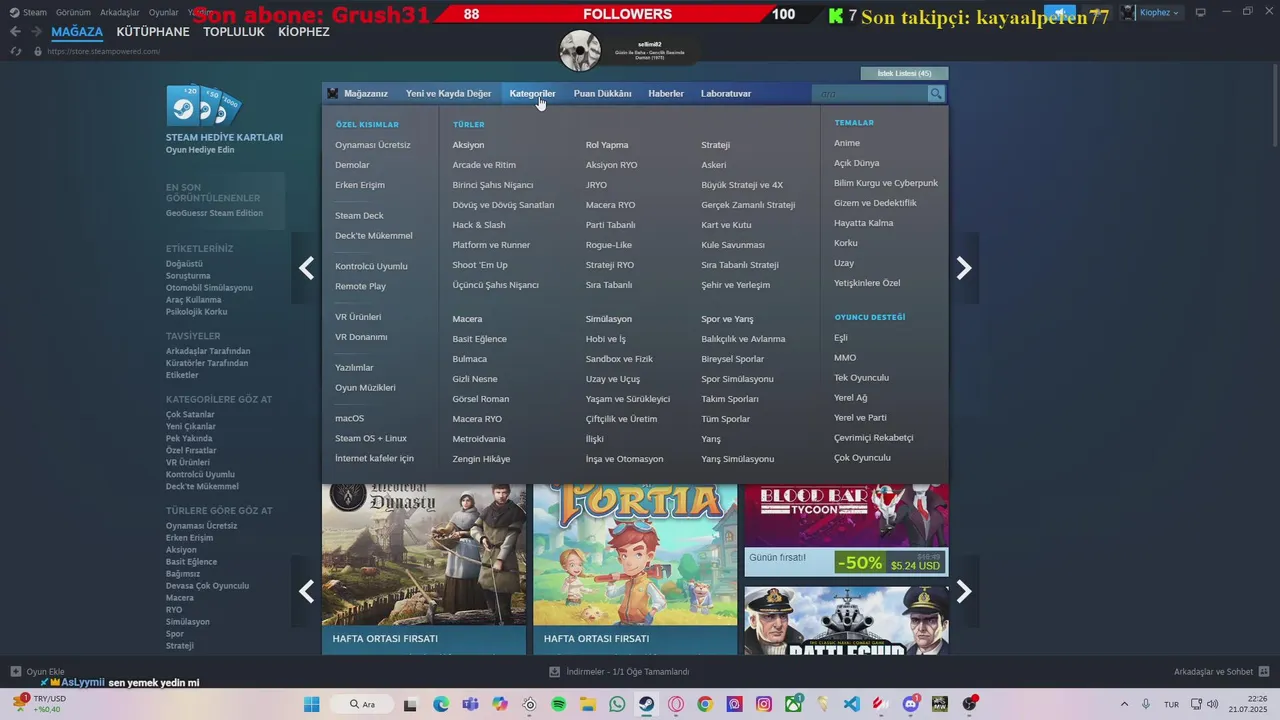Open the Metroidvania genre link

[x=479, y=439]
